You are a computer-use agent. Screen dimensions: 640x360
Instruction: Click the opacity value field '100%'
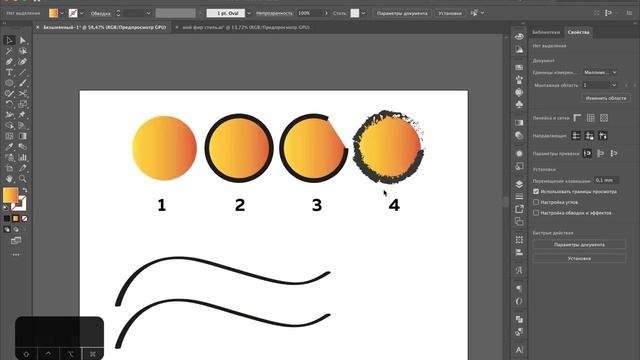[309, 13]
